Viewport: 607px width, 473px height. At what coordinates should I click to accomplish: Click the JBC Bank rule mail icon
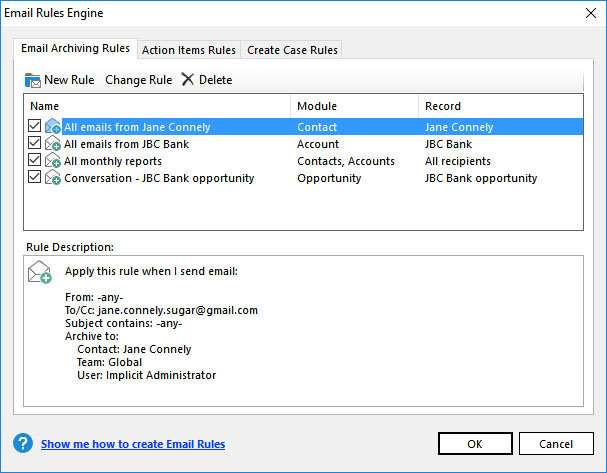point(52,144)
